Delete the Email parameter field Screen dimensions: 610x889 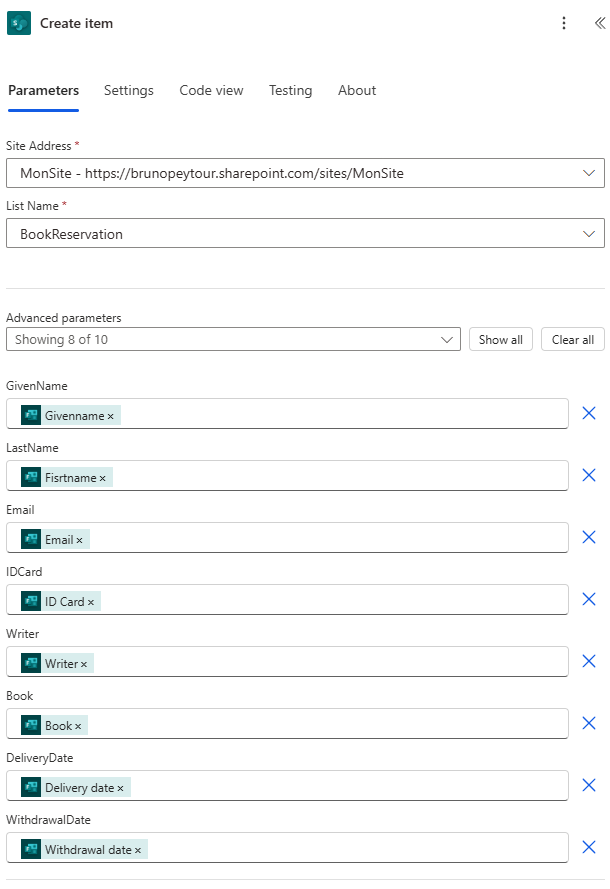click(x=589, y=538)
